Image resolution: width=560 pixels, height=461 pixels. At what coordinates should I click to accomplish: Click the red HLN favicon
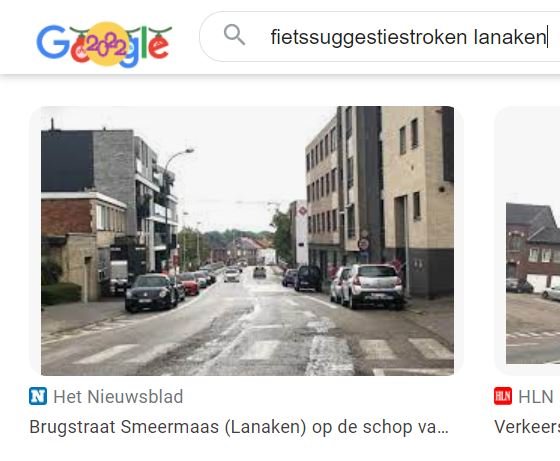(503, 396)
